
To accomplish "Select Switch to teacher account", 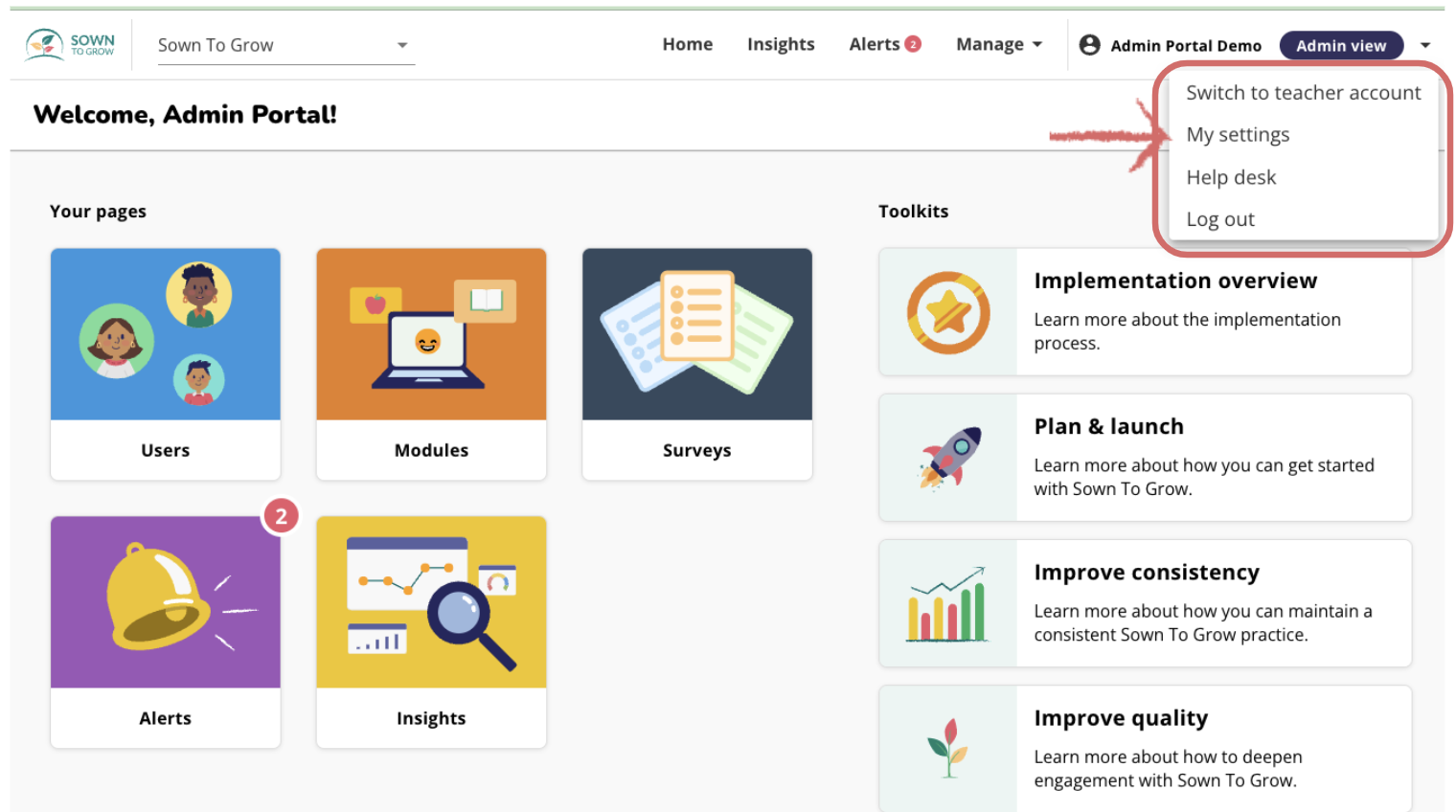I will (1303, 93).
